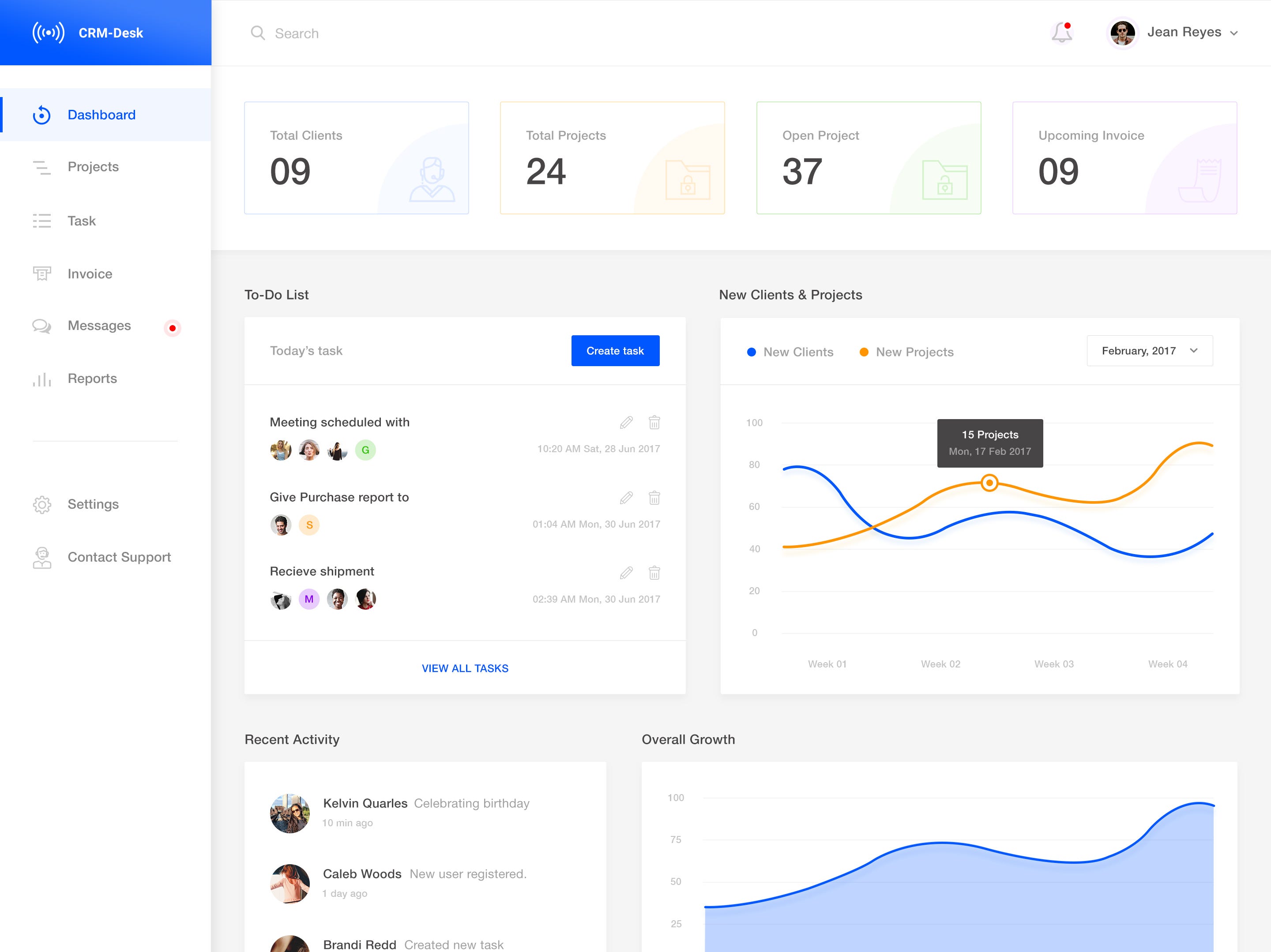This screenshot has height=952, width=1271.
Task: Open the notification bell icon
Action: coord(1061,33)
